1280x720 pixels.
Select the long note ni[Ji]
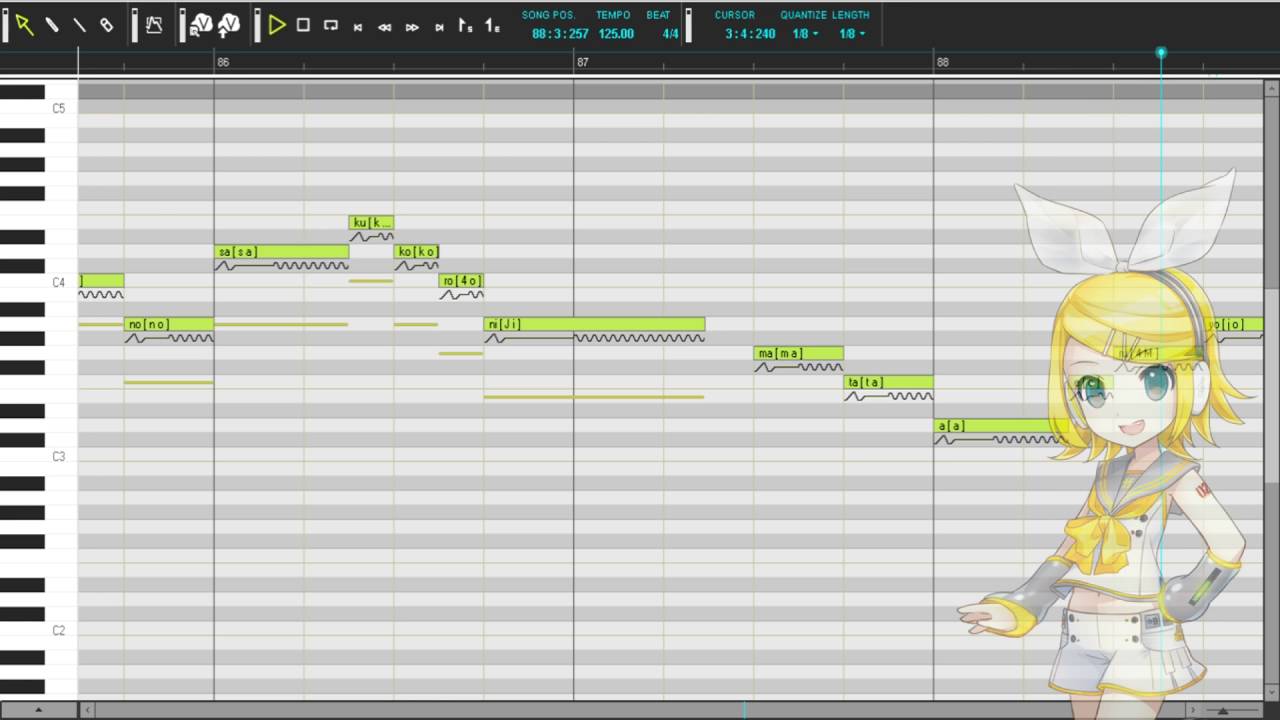(594, 324)
